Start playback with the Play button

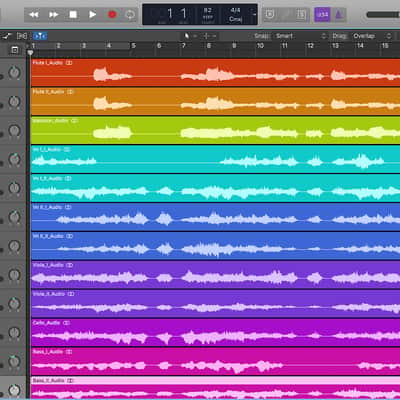(92, 15)
